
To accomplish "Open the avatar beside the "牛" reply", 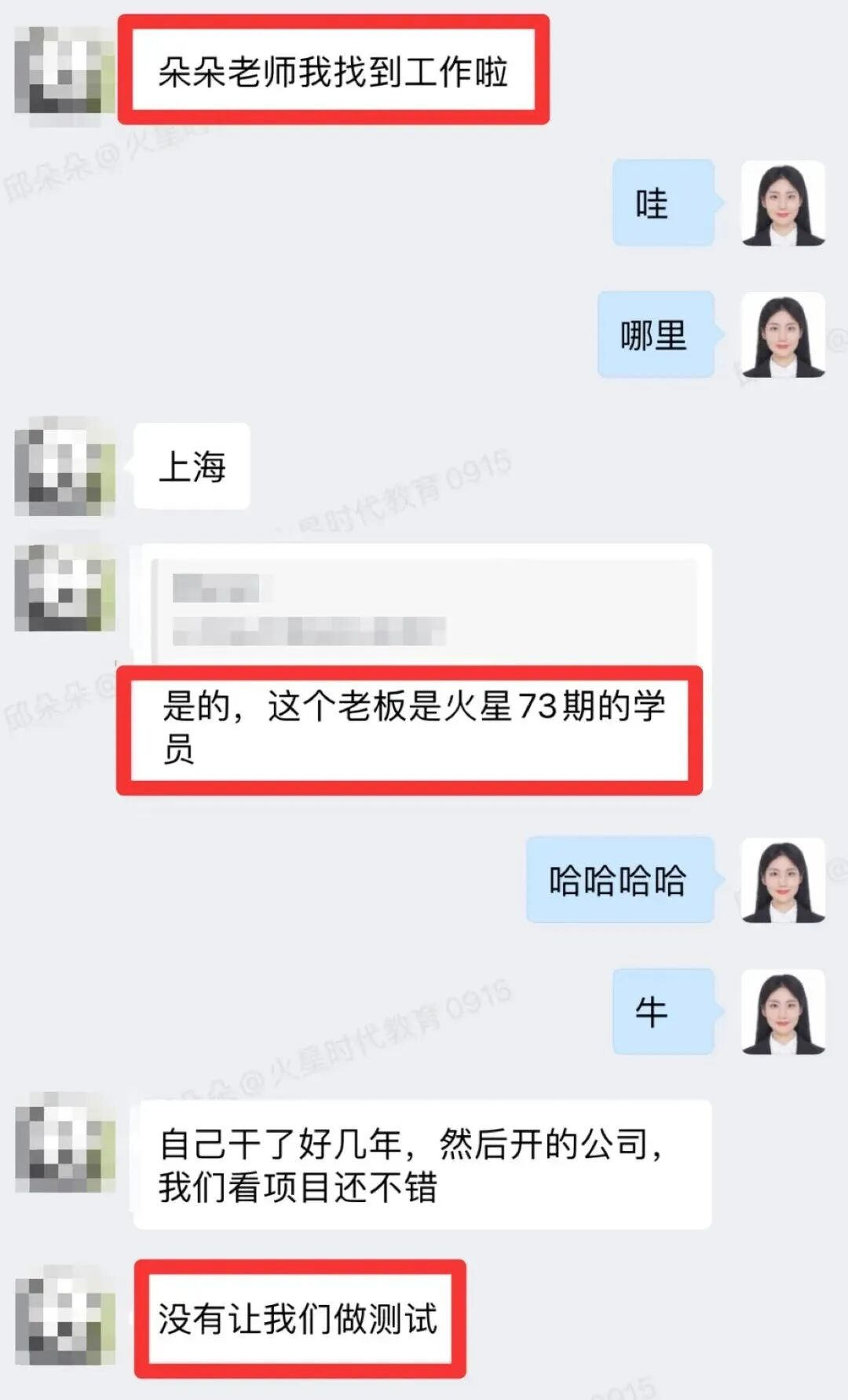I will coord(783,1011).
